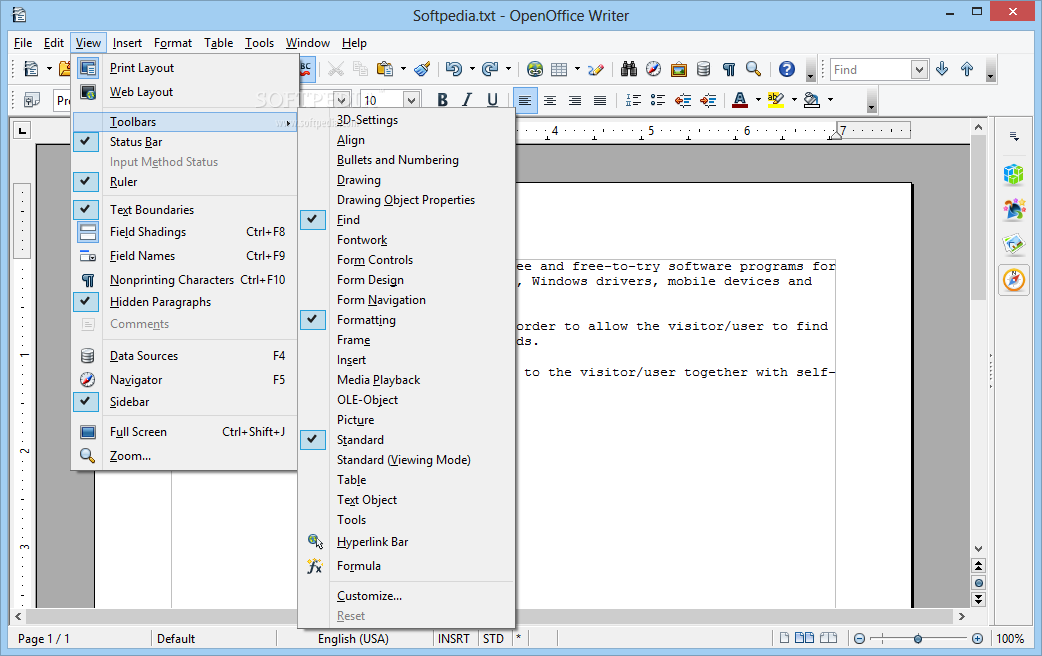
Task: Select Web Layout view
Action: [184, 92]
